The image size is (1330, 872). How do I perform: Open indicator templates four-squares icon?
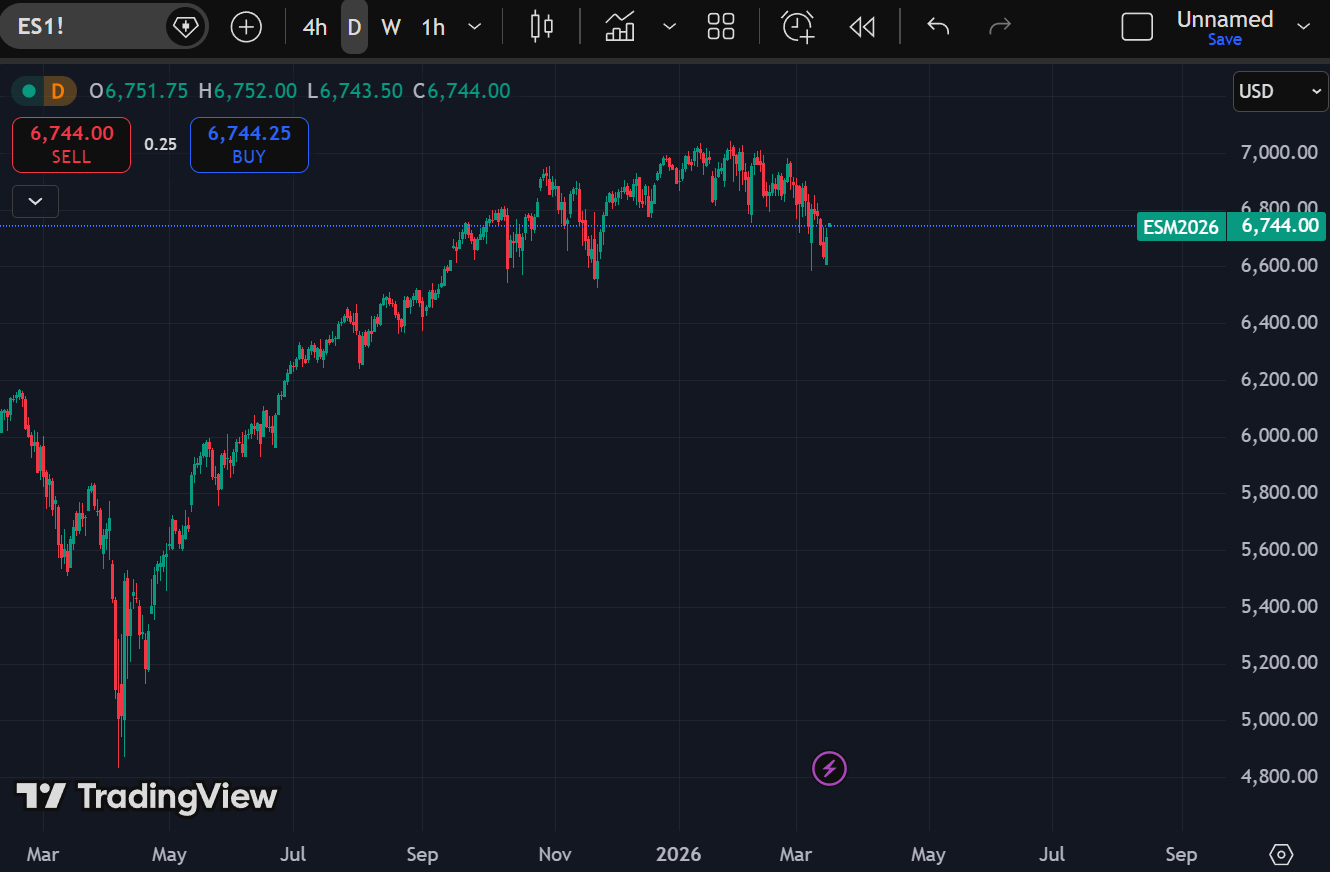(x=721, y=27)
